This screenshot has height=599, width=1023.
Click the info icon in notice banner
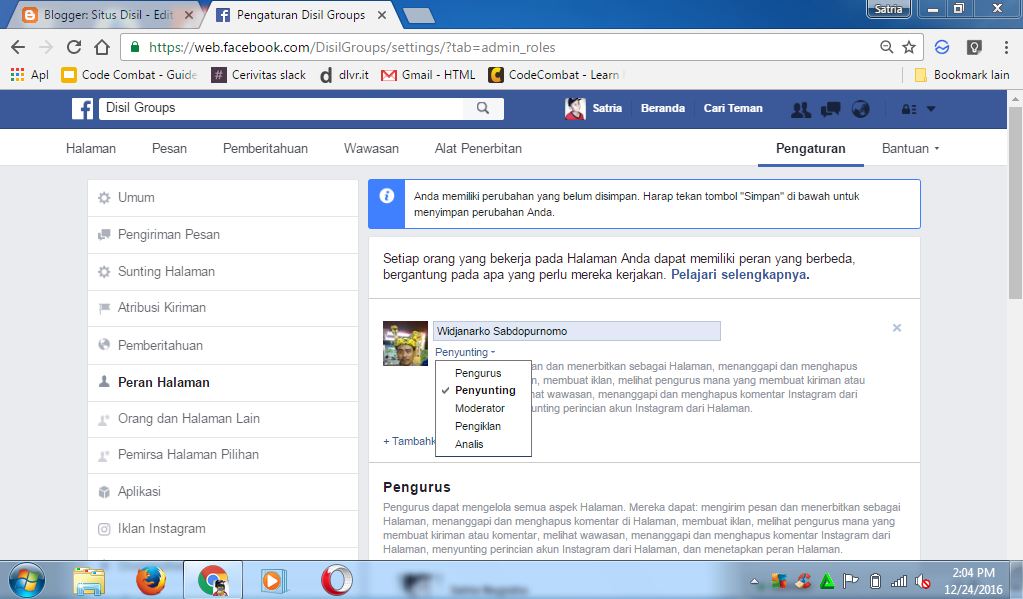(x=386, y=196)
